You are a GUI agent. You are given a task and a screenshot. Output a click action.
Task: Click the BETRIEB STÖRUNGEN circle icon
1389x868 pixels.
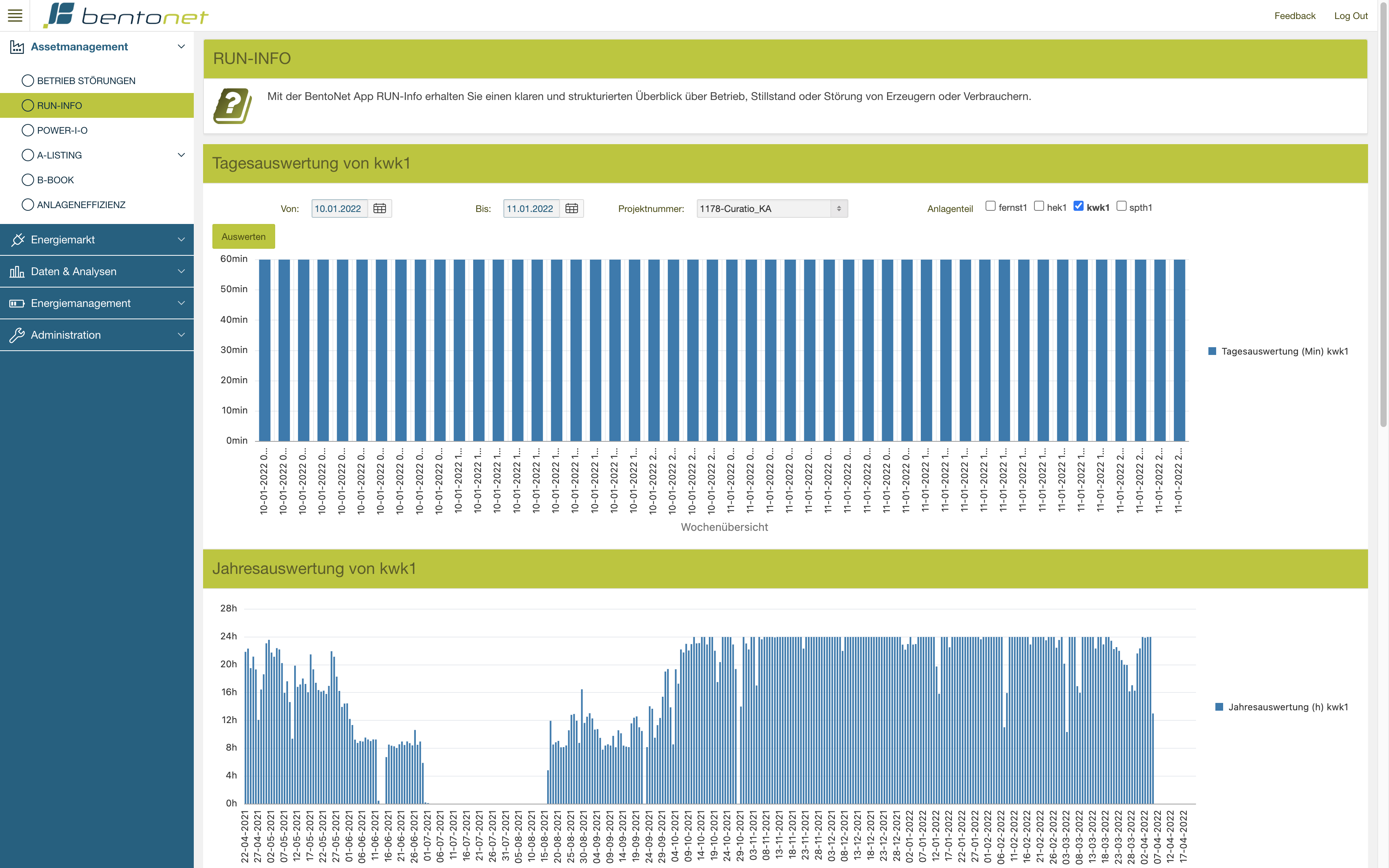[x=28, y=80]
